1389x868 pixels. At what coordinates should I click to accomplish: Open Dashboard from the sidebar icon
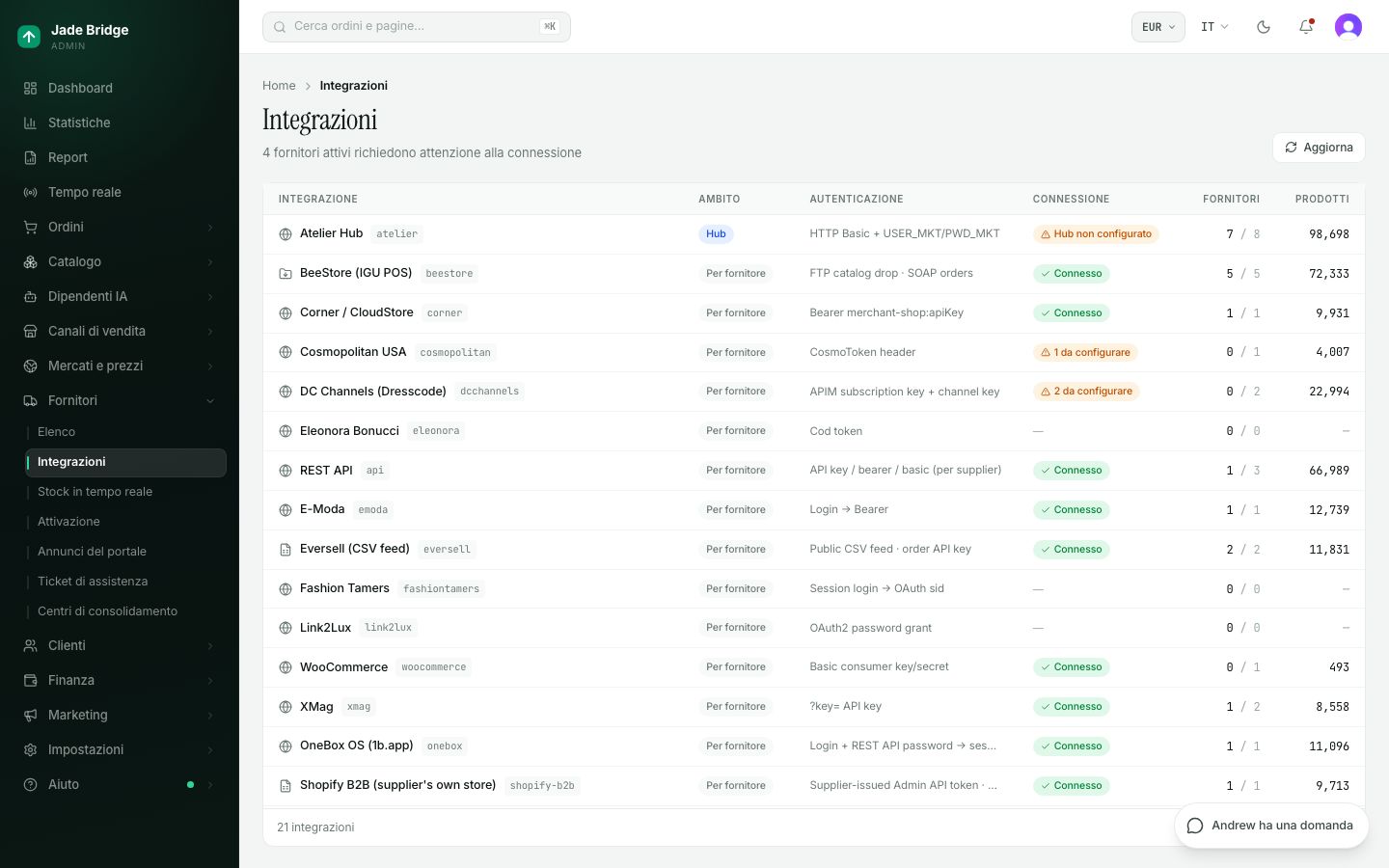click(x=30, y=88)
